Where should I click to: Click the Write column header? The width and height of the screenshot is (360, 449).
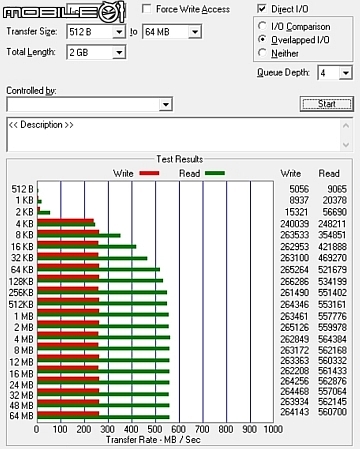291,173
